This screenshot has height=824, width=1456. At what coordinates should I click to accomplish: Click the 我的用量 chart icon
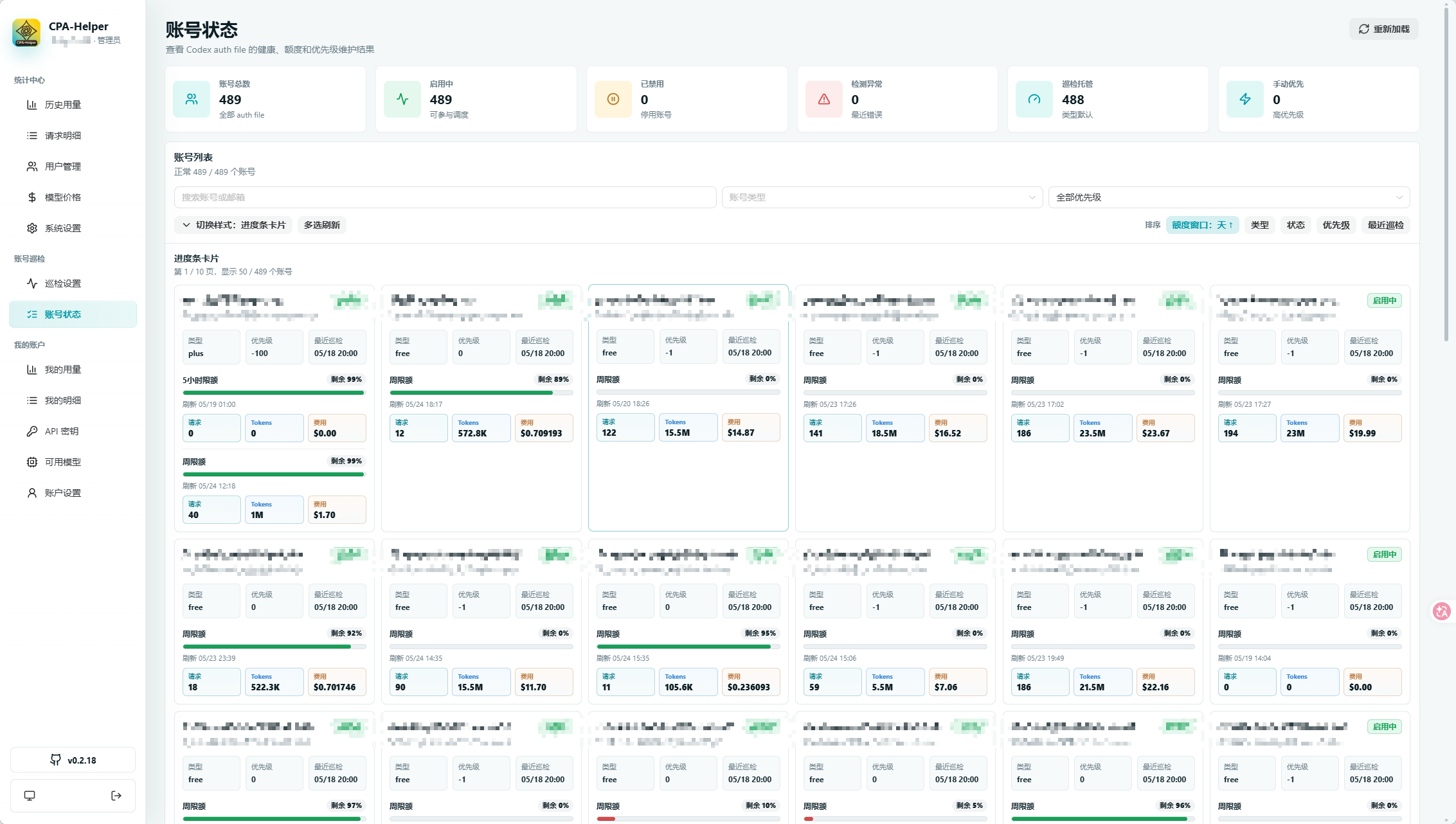[x=32, y=370]
